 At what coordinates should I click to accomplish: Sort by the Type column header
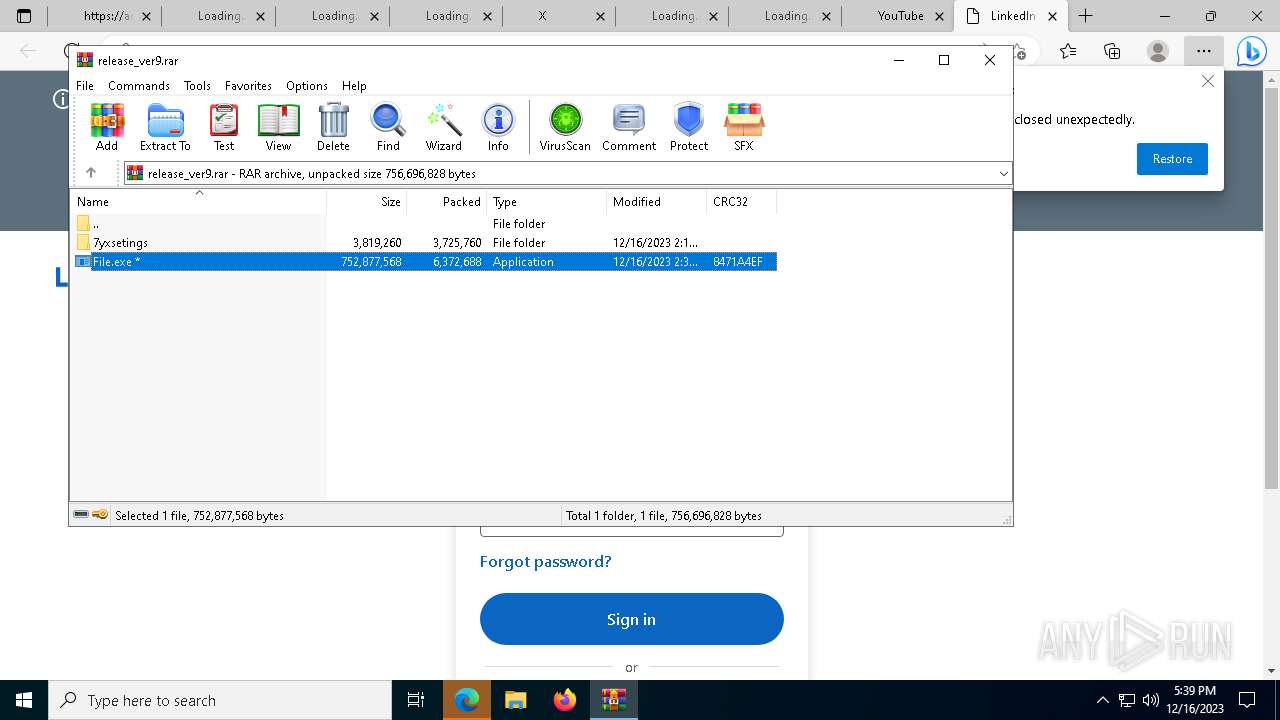click(547, 202)
